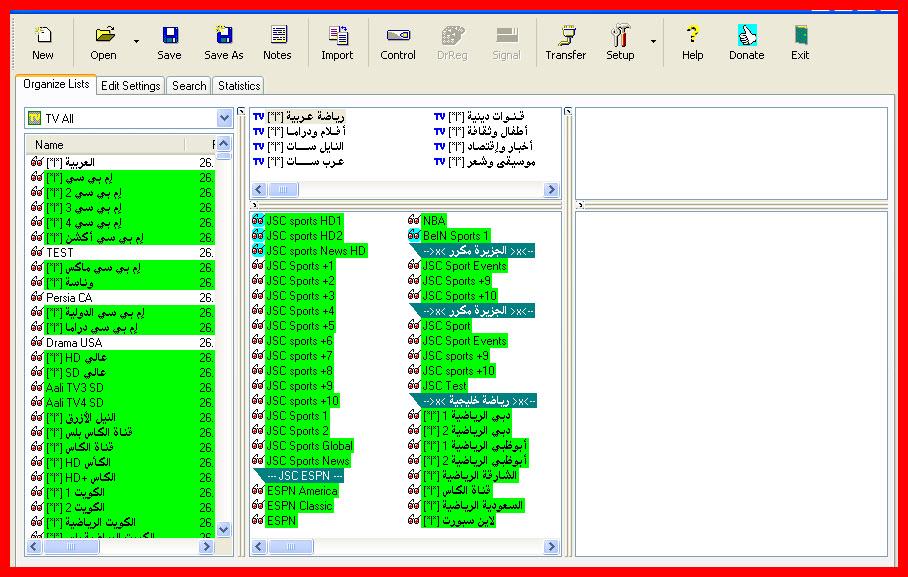Start Transfer to the receiver
Viewport: 908px width, 577px height.
click(x=566, y=43)
